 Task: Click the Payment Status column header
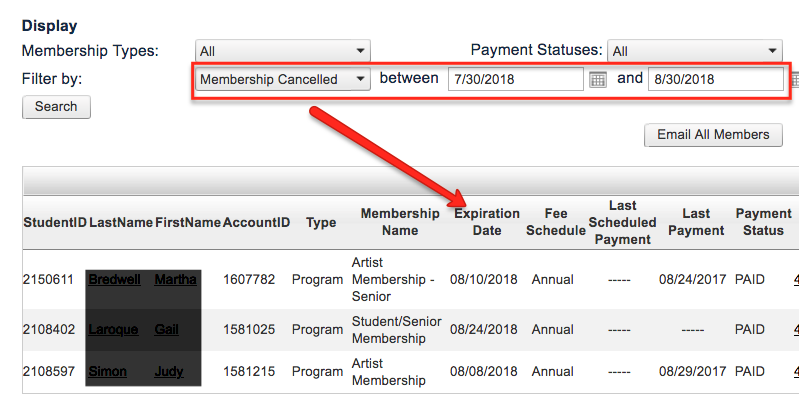763,222
